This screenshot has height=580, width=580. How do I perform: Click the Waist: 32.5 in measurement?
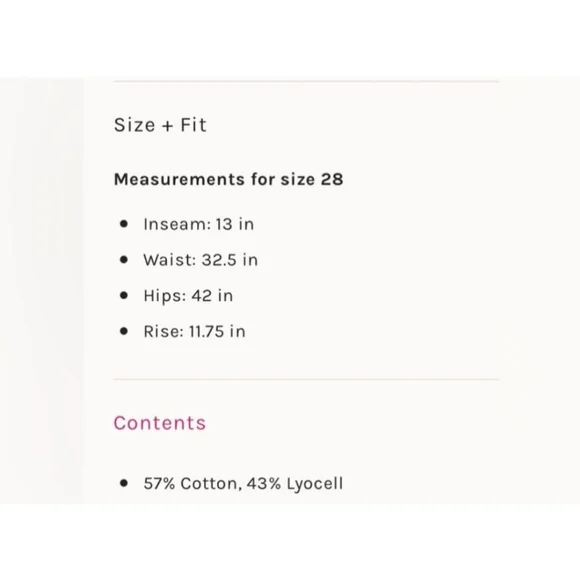point(200,260)
